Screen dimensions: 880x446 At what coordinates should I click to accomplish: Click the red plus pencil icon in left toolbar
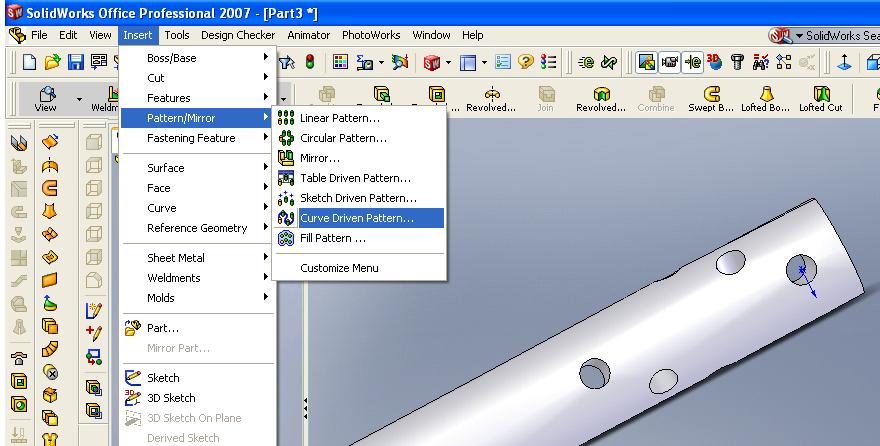(x=94, y=333)
